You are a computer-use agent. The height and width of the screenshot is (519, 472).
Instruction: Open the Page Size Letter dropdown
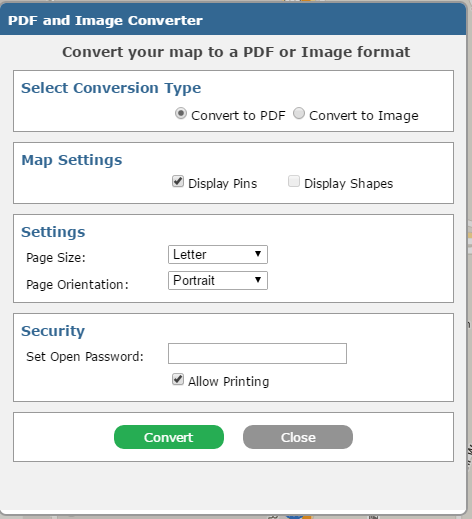(x=218, y=255)
